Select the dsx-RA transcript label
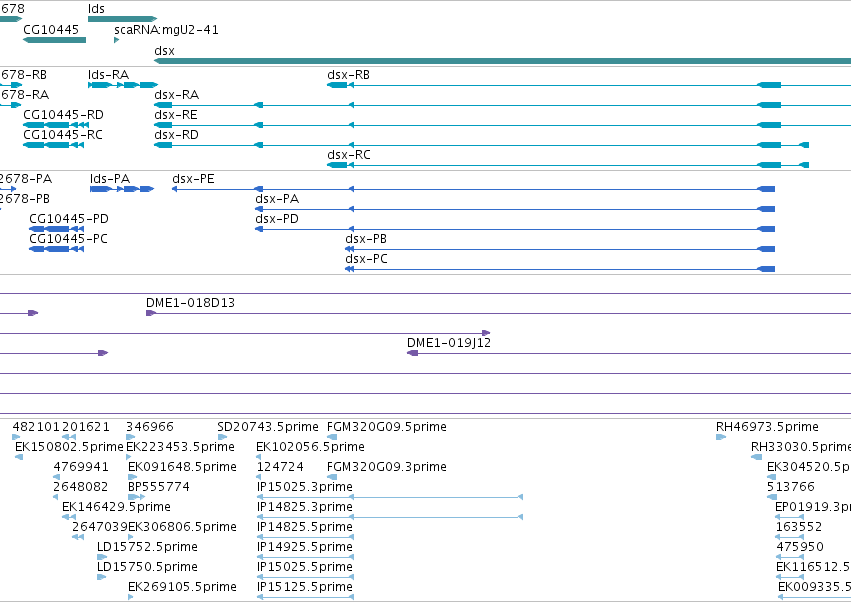This screenshot has height=602, width=851. click(176, 94)
